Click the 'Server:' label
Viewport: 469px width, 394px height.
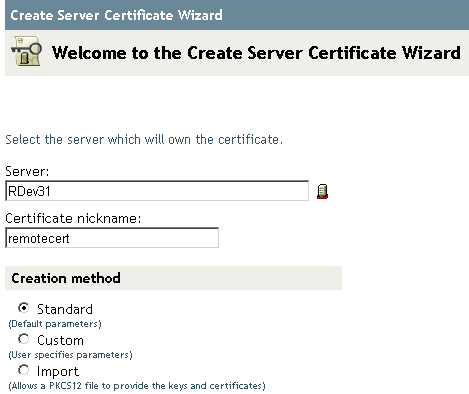[27, 171]
